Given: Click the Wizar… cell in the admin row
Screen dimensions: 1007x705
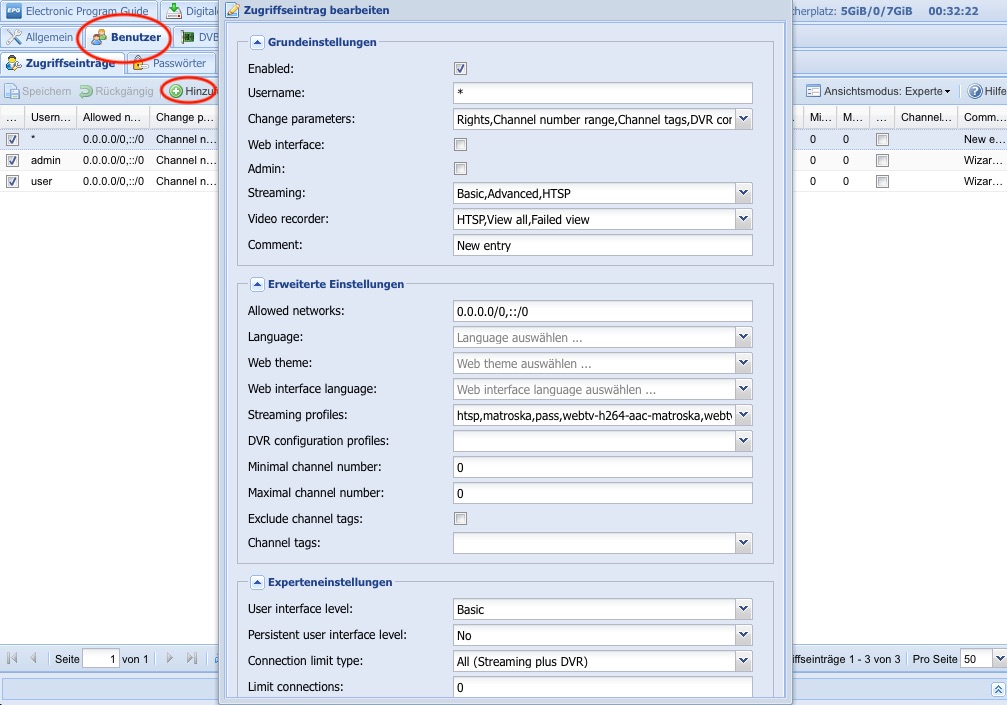Looking at the screenshot, I should 983,161.
